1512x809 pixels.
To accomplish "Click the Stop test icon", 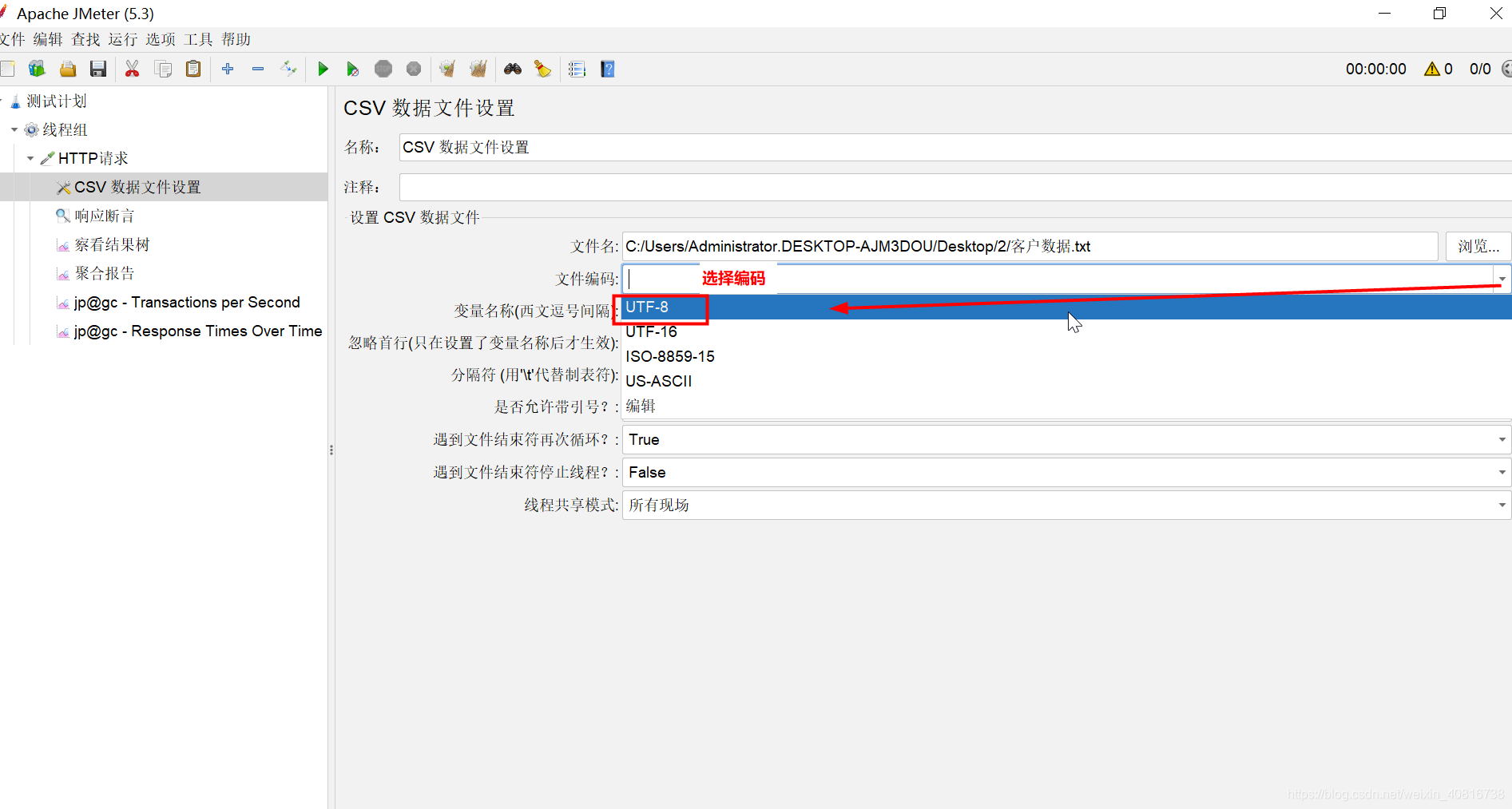I will 383,69.
